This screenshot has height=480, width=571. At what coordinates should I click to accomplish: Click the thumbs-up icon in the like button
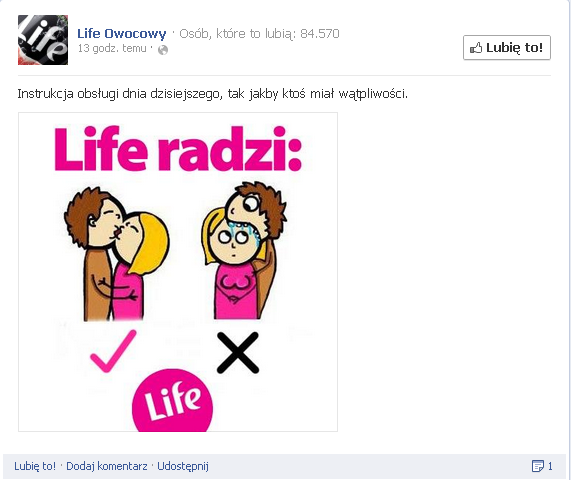click(x=476, y=48)
